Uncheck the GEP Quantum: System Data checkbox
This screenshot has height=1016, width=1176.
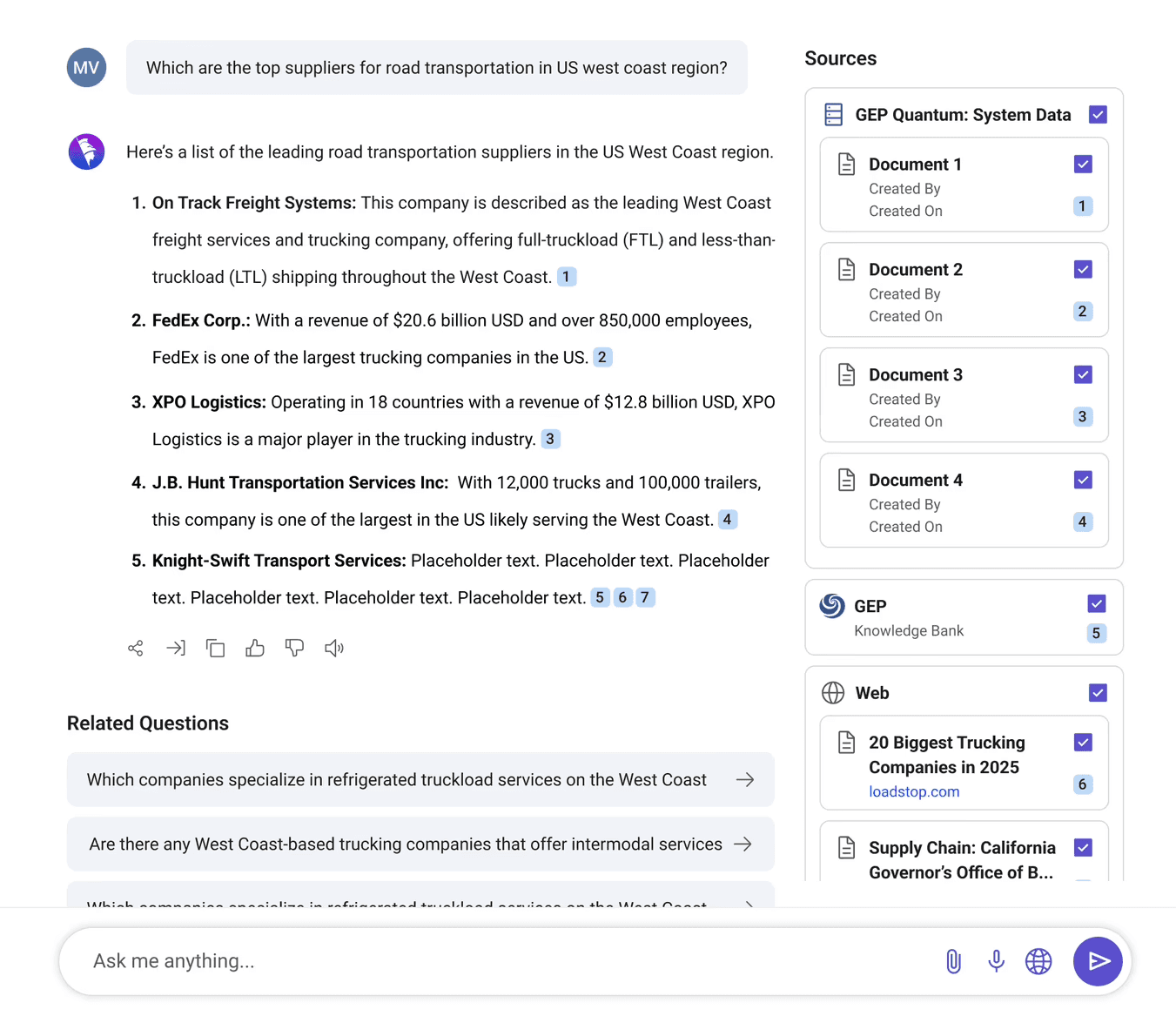(x=1098, y=115)
